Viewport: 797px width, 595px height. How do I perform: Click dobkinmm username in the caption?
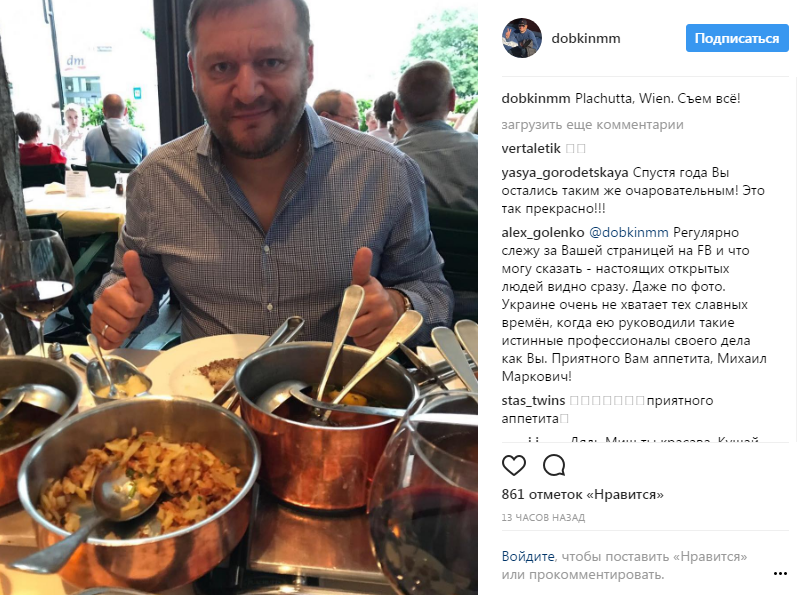coord(536,99)
